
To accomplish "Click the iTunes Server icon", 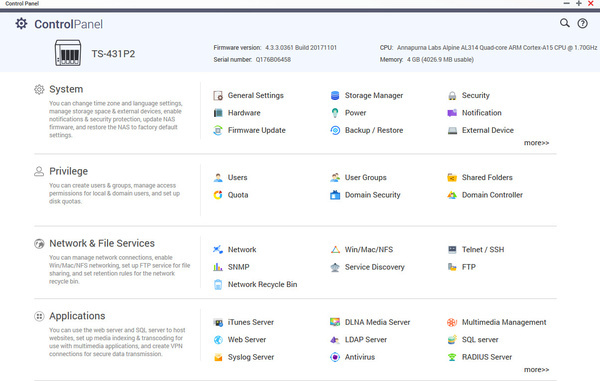I will coord(218,322).
